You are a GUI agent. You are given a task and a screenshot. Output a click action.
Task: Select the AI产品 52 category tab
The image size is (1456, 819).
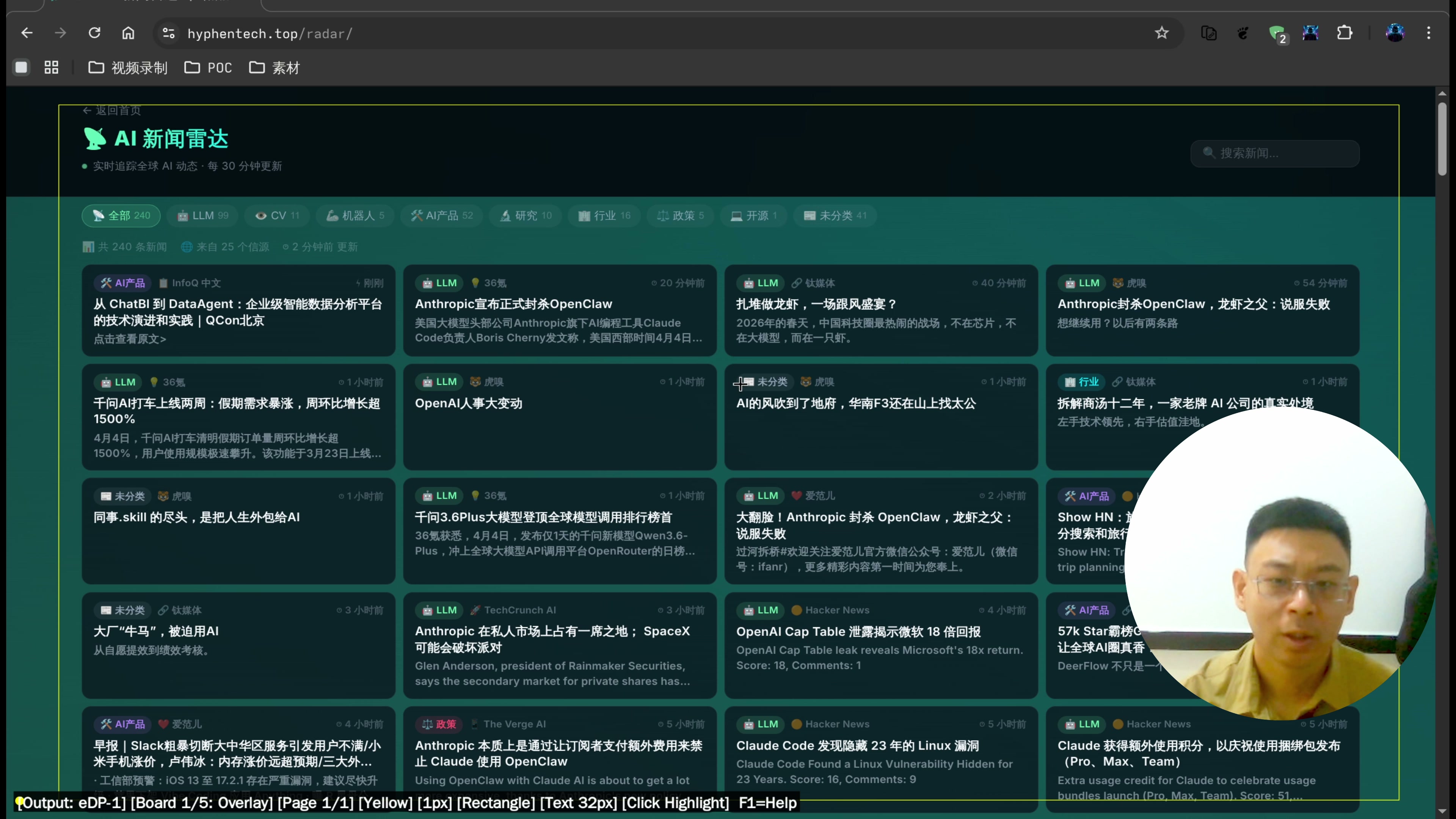point(441,215)
